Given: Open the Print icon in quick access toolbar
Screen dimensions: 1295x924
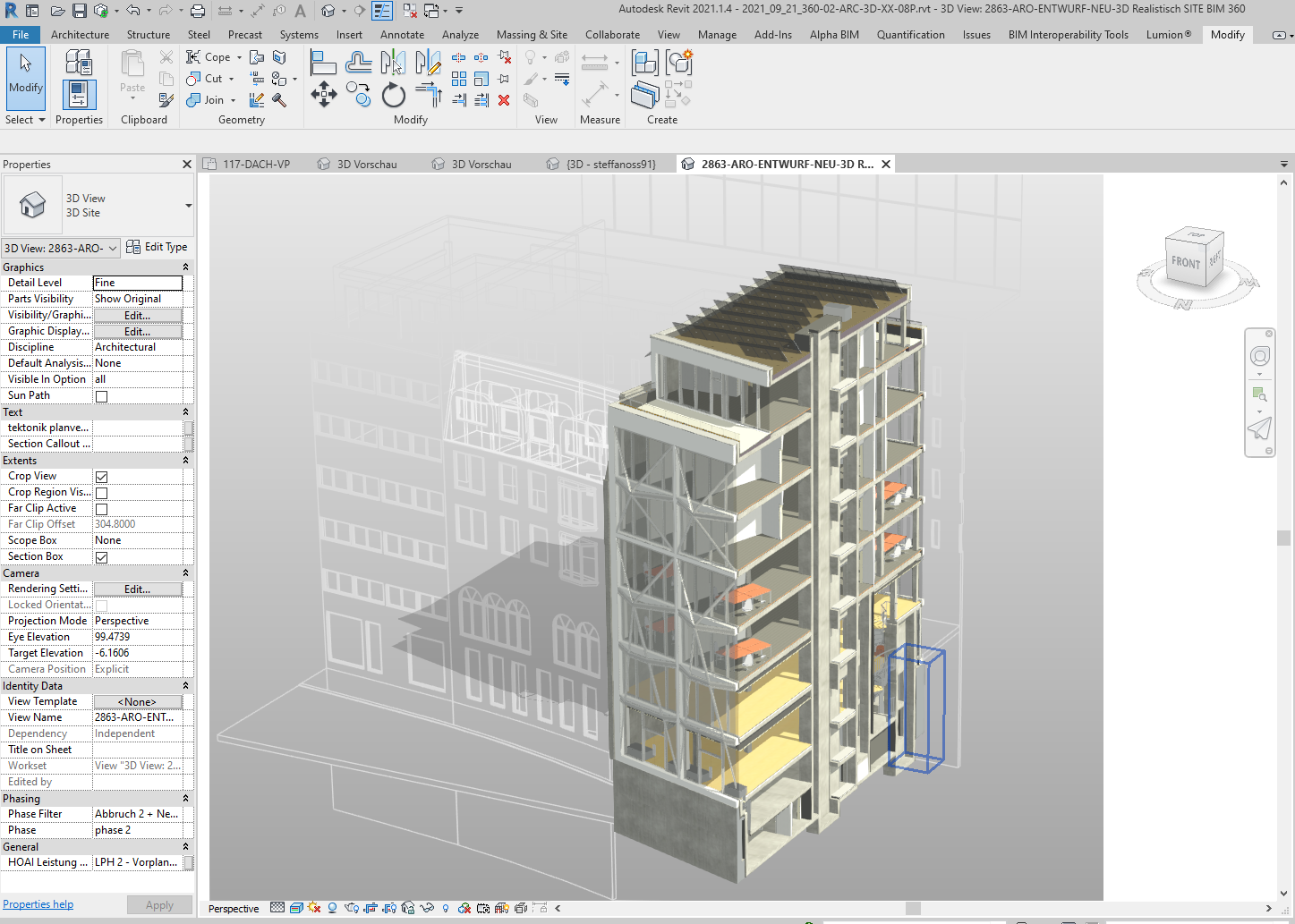Looking at the screenshot, I should [198, 11].
